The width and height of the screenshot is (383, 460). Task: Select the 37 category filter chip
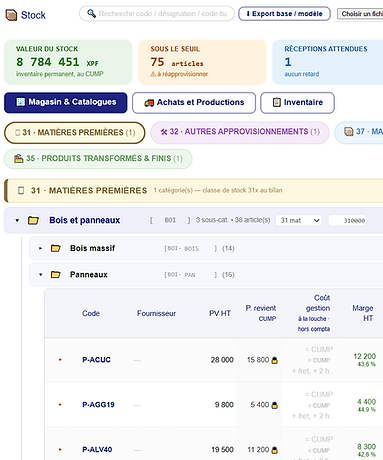click(359, 132)
